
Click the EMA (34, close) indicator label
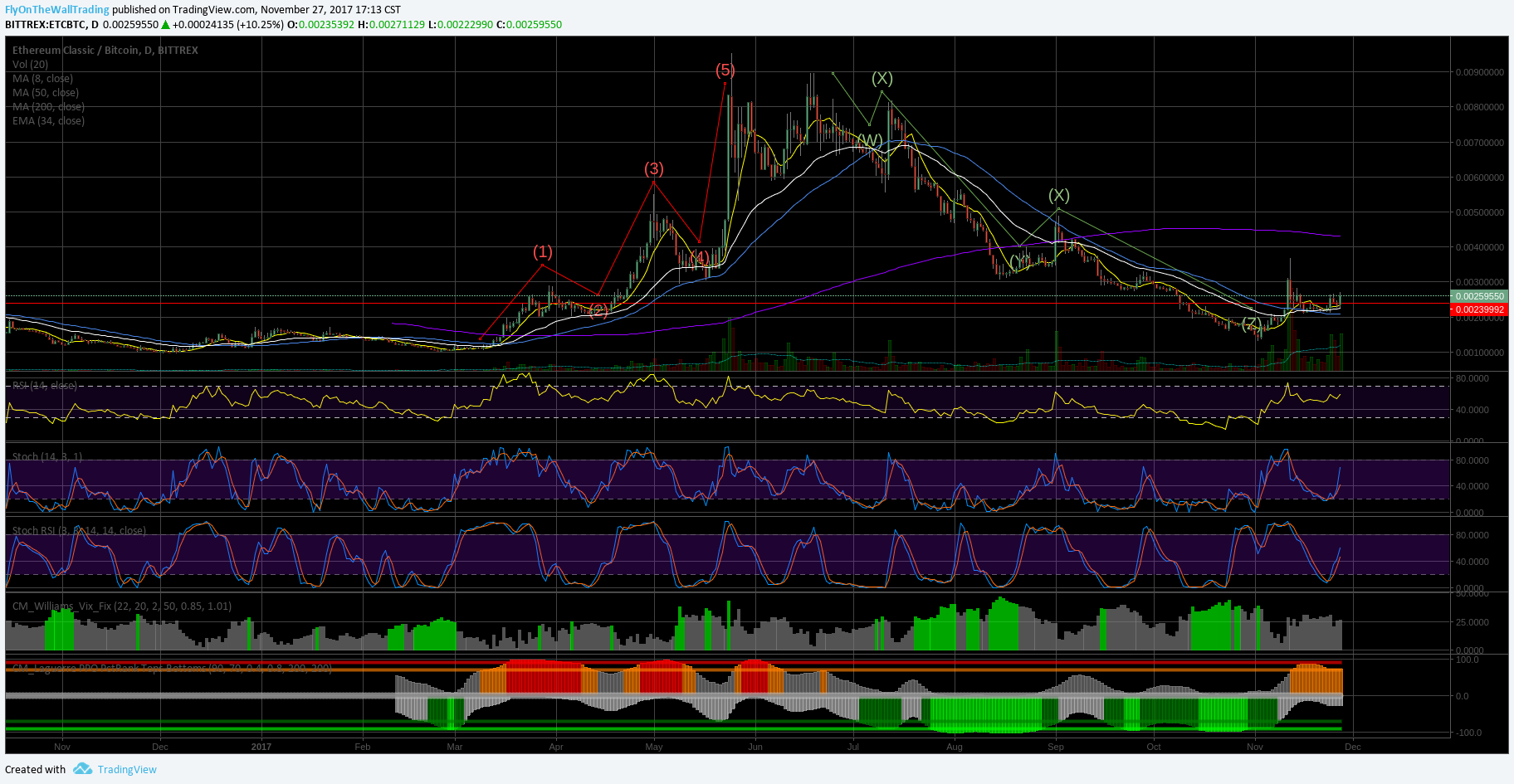click(x=48, y=121)
